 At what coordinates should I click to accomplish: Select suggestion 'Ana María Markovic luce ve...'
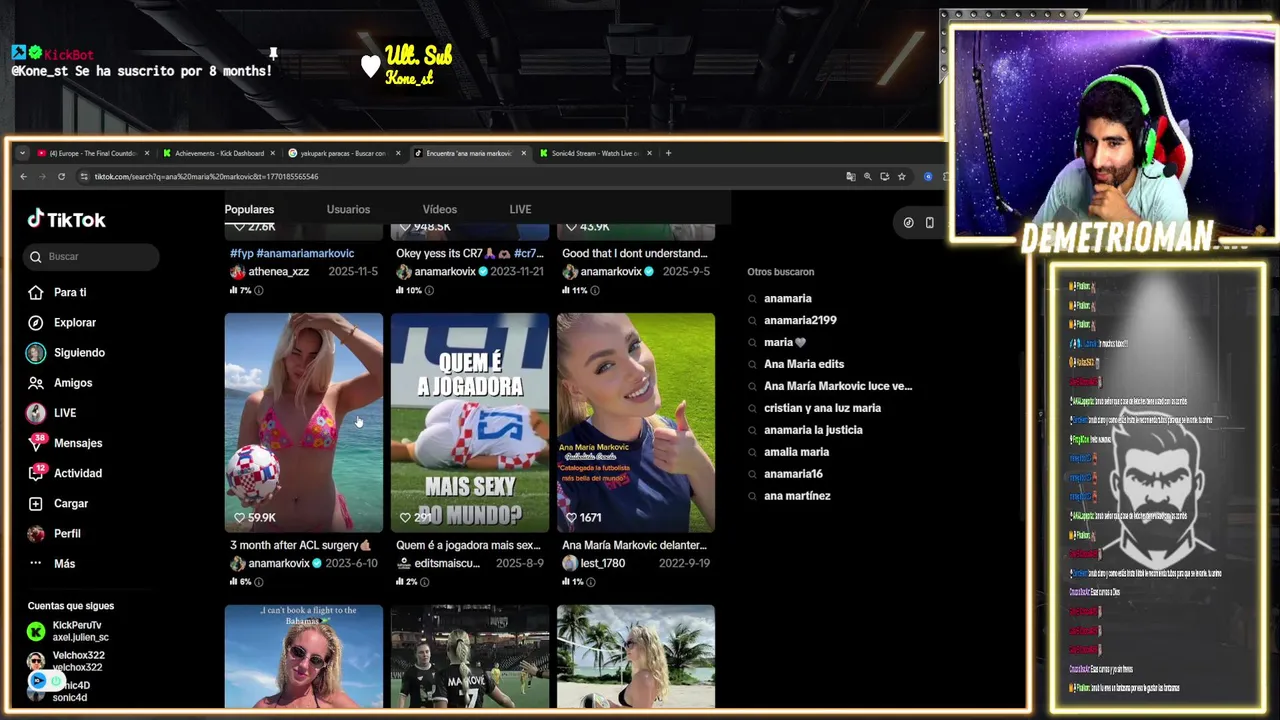click(x=838, y=386)
